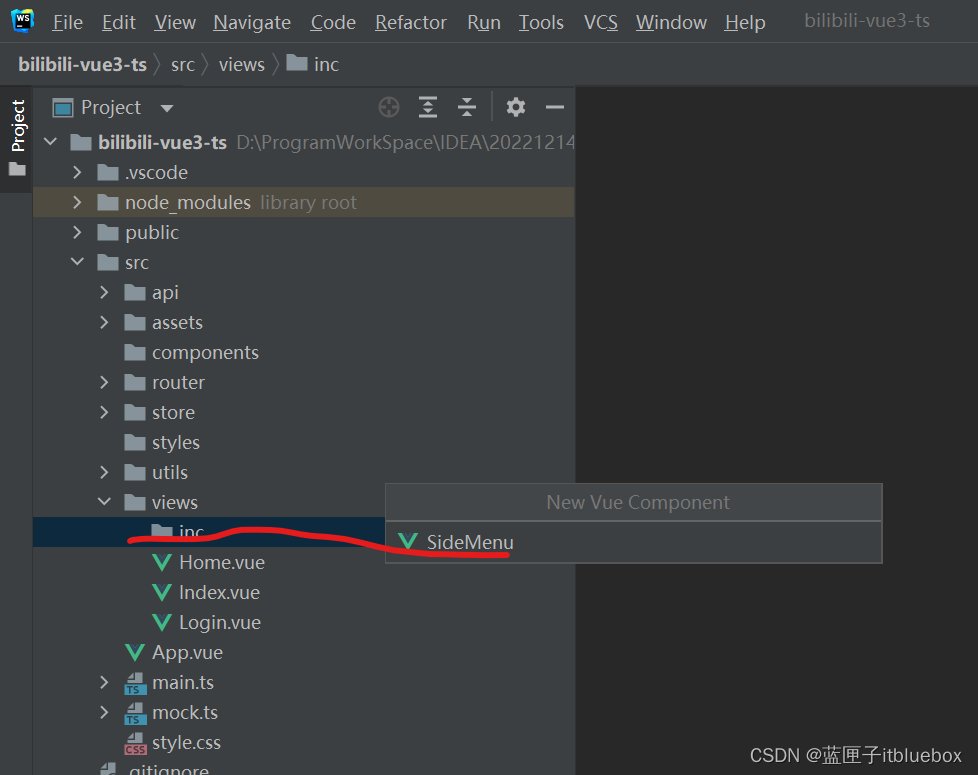This screenshot has width=978, height=775.
Task: Expand the mock.ts node arrow
Action: coord(104,712)
